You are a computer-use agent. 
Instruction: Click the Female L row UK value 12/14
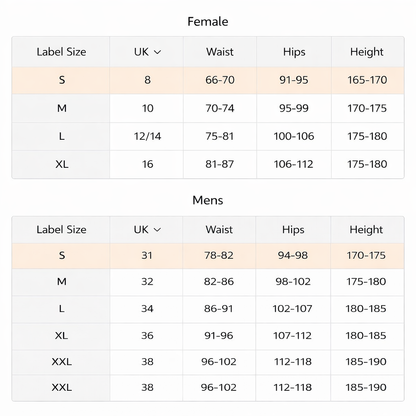(147, 136)
